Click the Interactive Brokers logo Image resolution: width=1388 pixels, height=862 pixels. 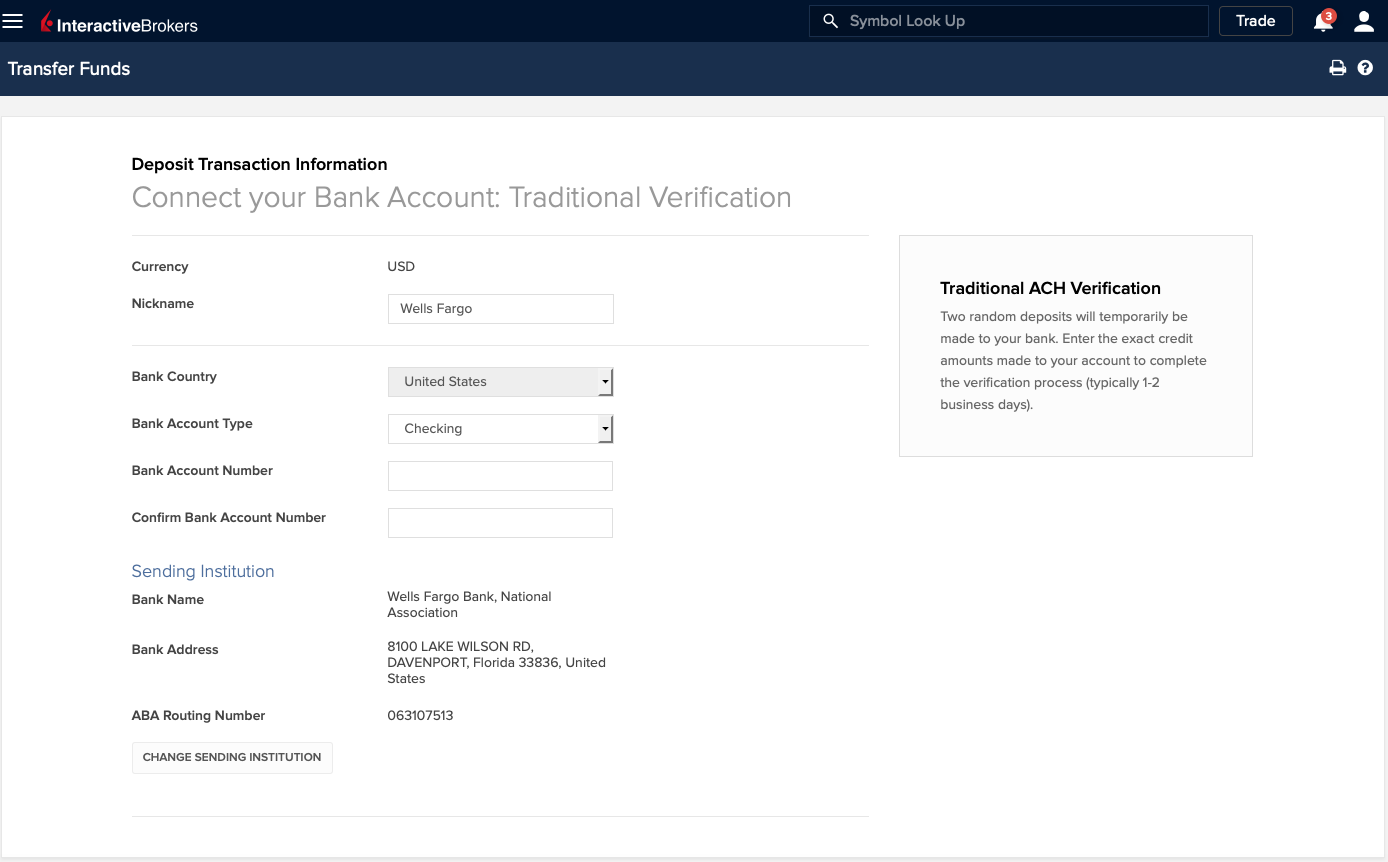(119, 22)
